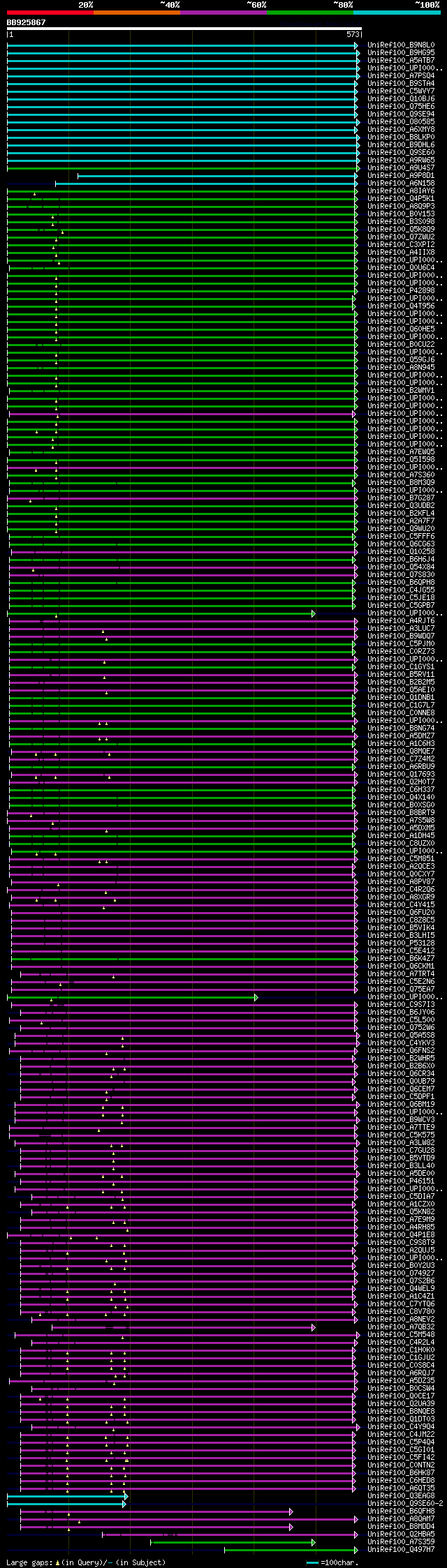
Task: Click the green ~80% identity legend segment
Action: point(310,13)
